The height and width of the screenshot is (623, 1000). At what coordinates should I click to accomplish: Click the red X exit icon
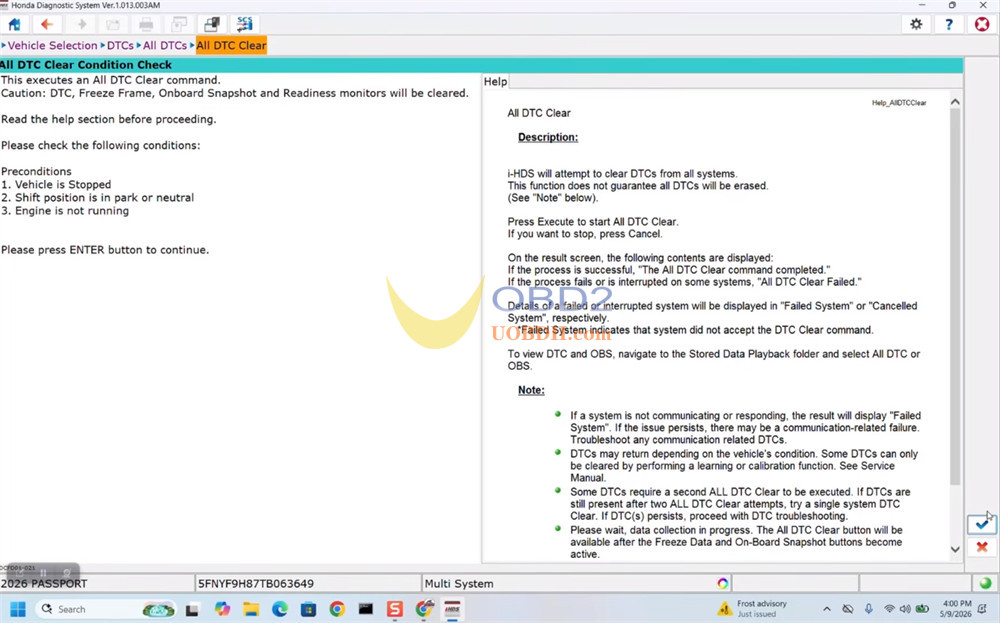[982, 24]
